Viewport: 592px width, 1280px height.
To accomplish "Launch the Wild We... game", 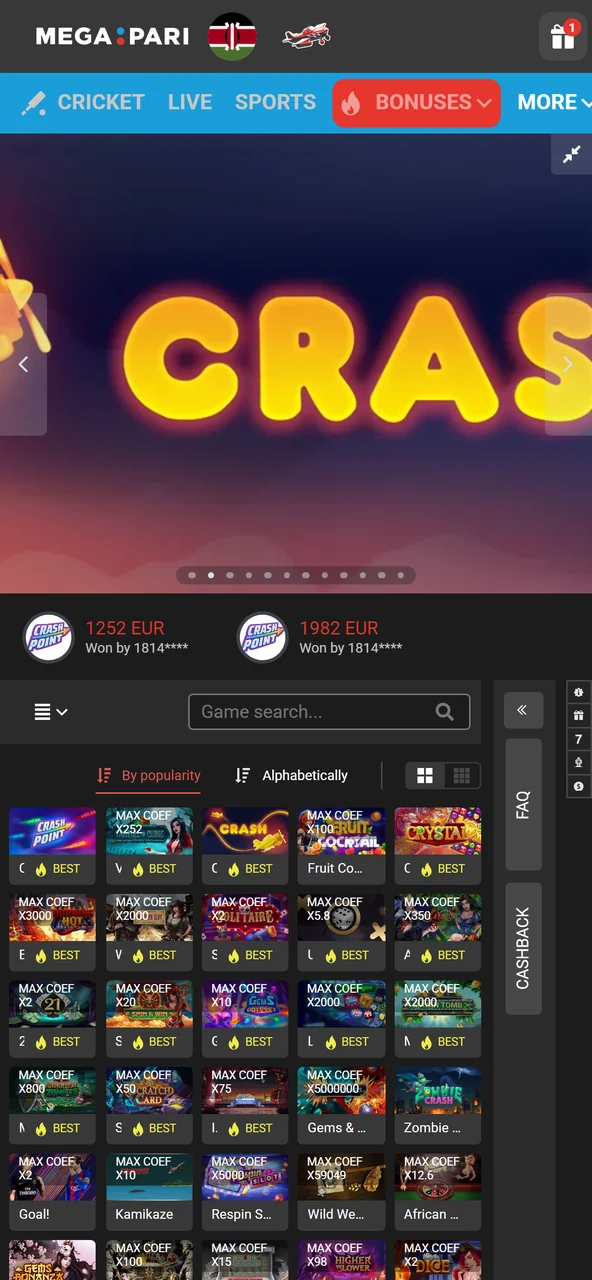I will click(341, 1191).
